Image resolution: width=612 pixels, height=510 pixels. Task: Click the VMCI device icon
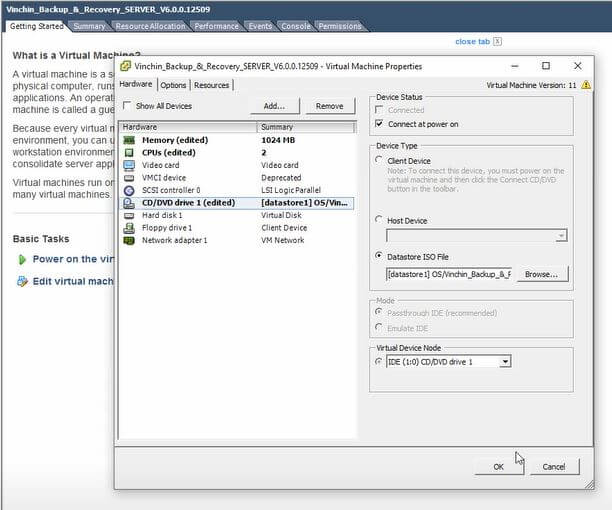(129, 178)
